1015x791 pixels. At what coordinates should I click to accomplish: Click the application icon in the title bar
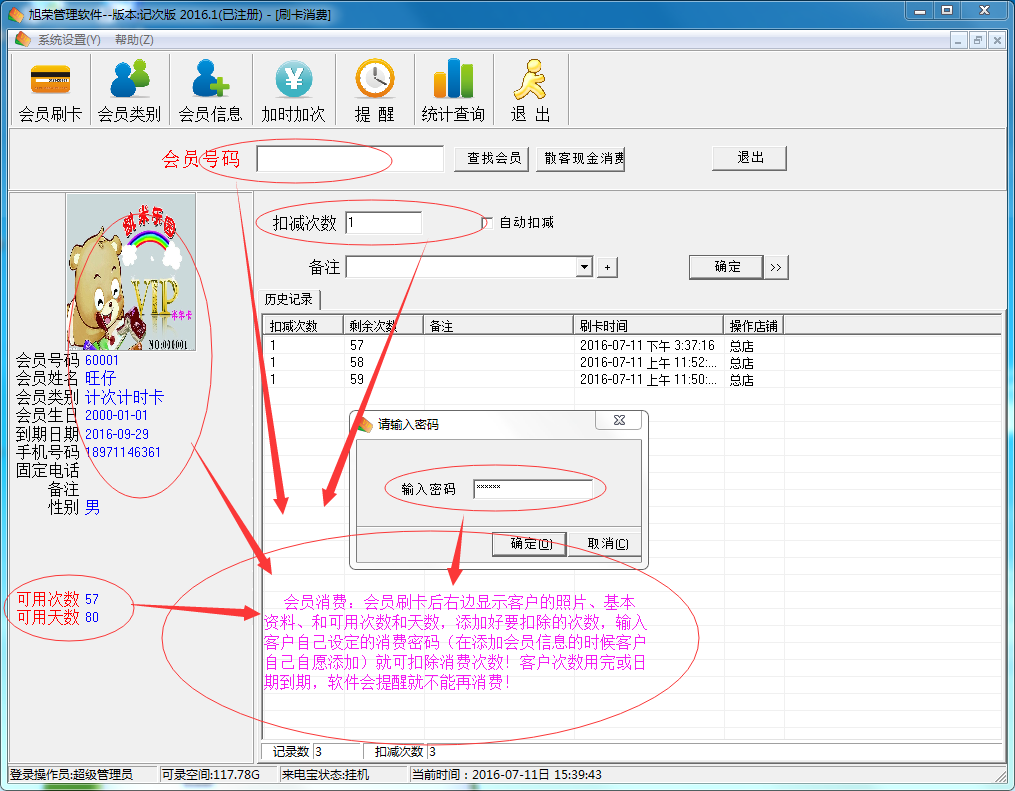pyautogui.click(x=14, y=13)
